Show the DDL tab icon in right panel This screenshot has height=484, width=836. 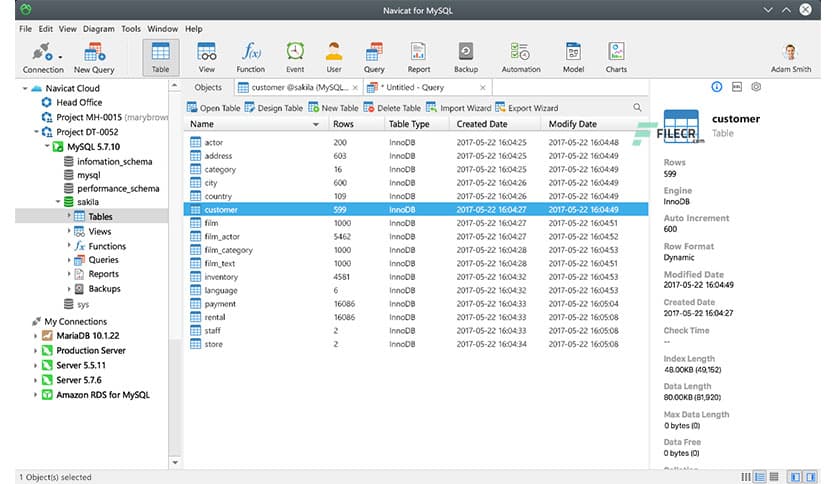[x=737, y=87]
